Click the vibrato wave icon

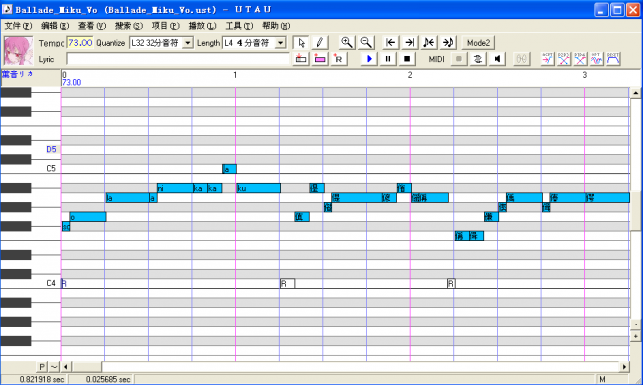tap(597, 59)
